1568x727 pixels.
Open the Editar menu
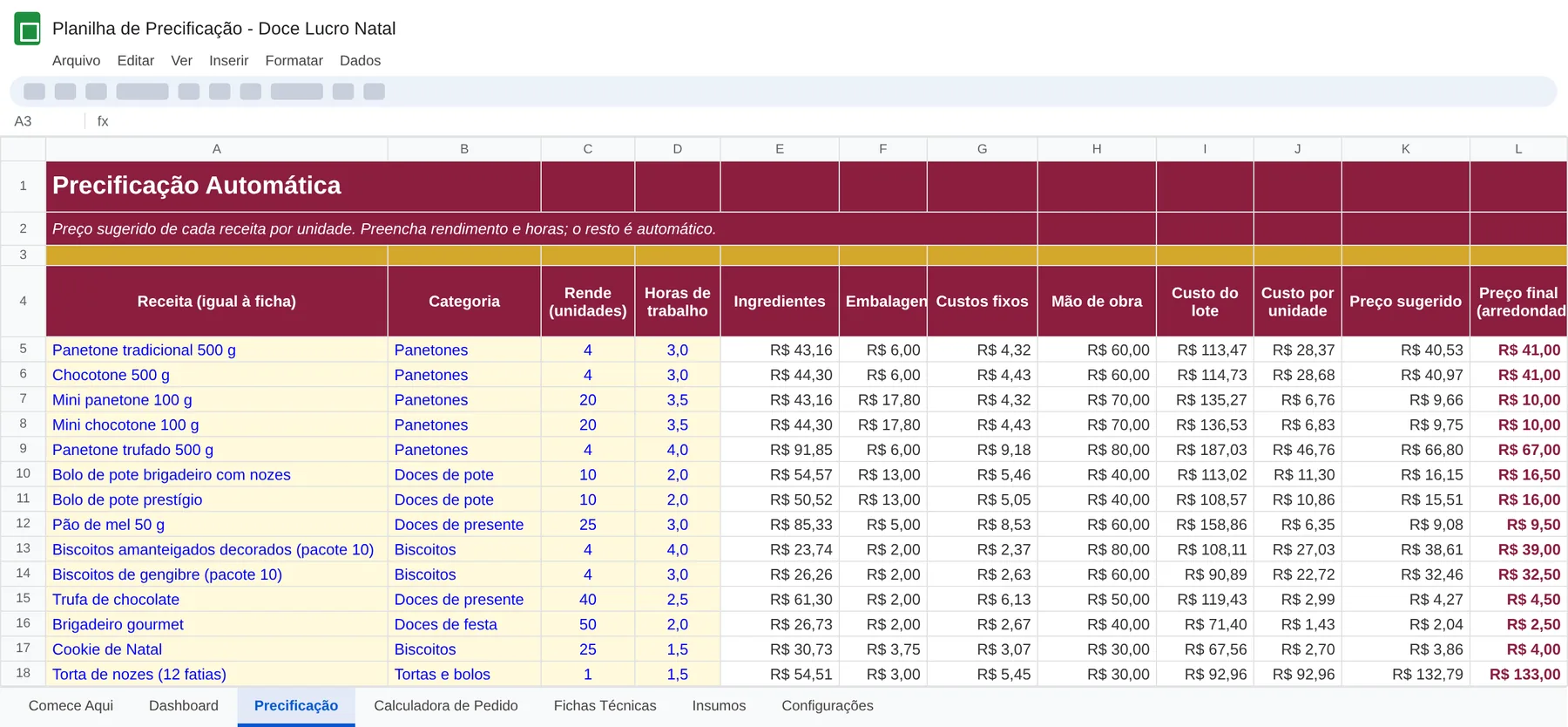[136, 61]
